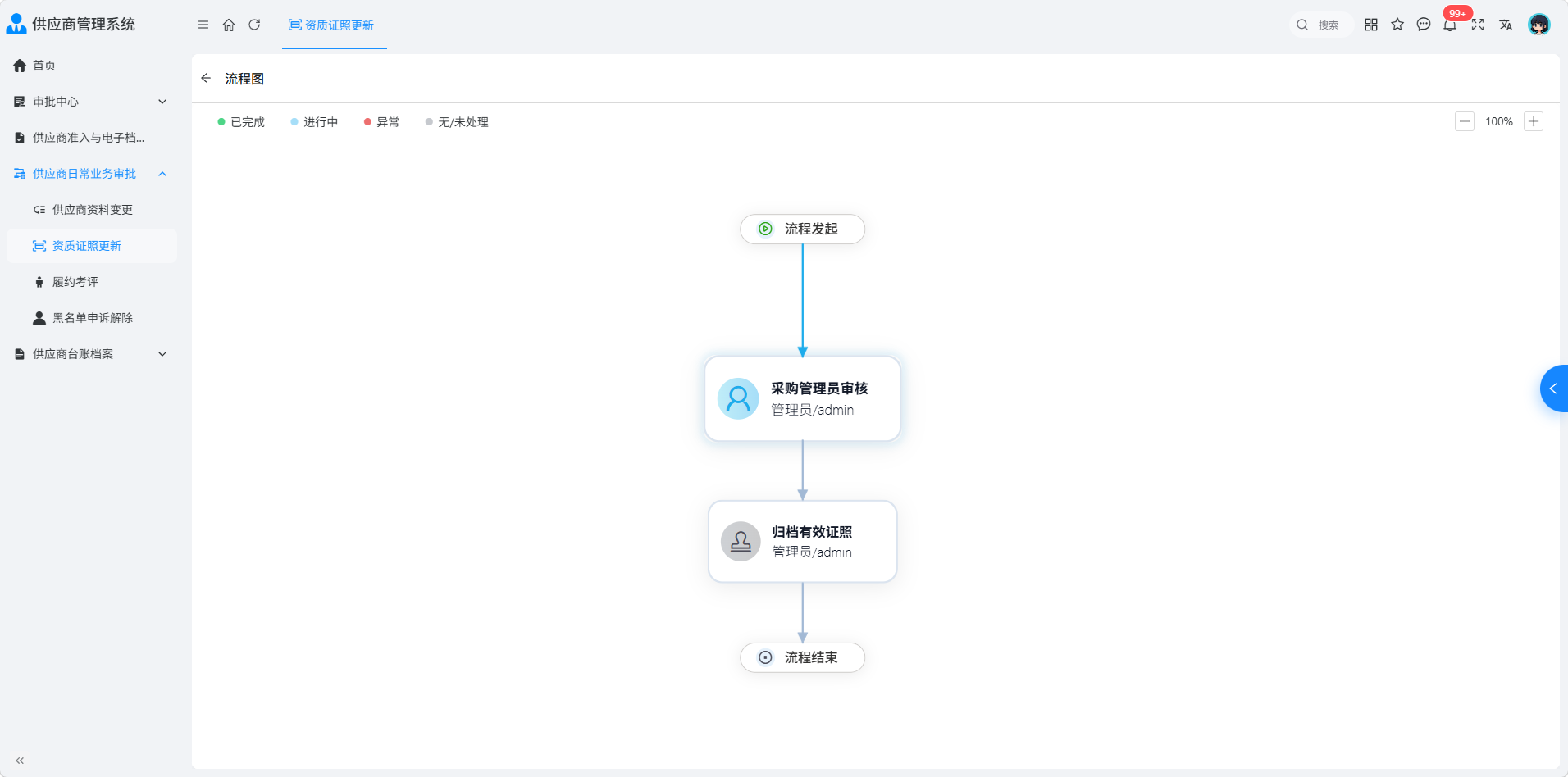Collapse the sidebar with double-chevron icon
Image resolution: width=1568 pixels, height=777 pixels.
pos(20,761)
